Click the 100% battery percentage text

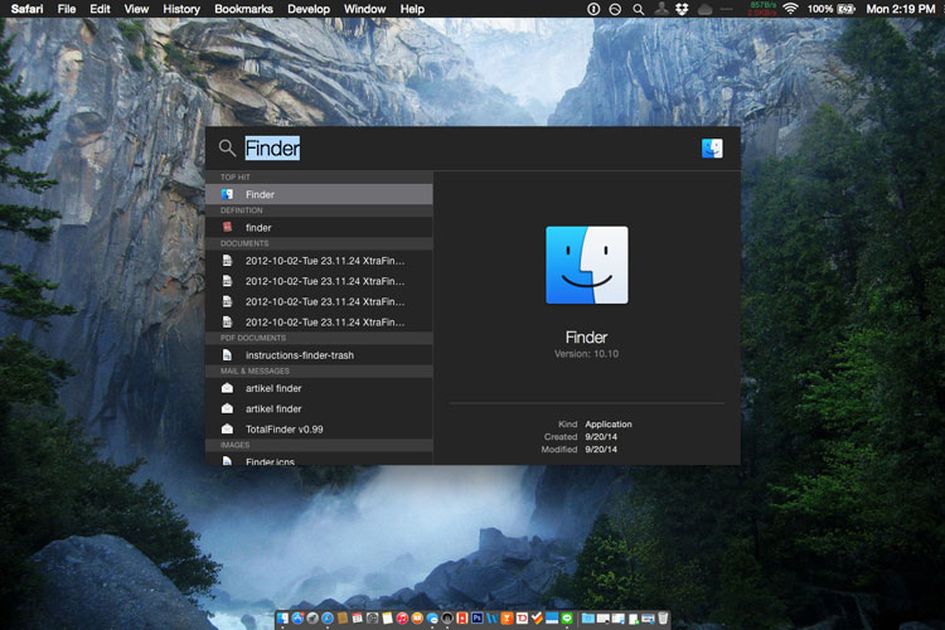pos(820,9)
